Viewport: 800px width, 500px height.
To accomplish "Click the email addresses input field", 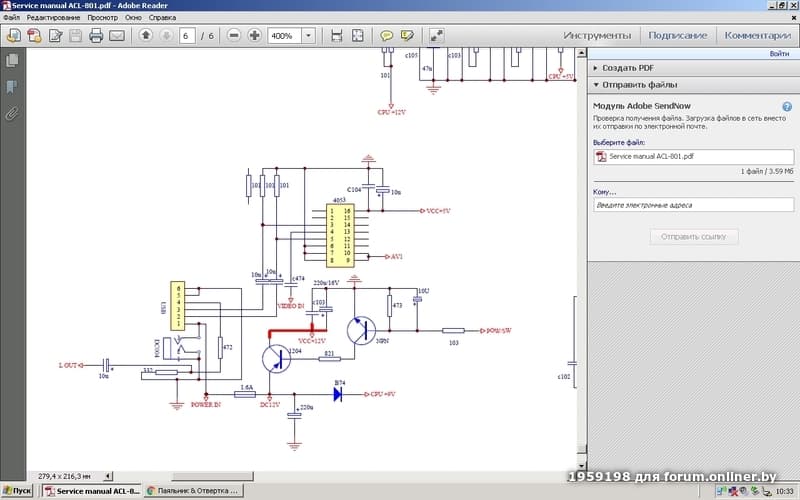I will click(692, 205).
